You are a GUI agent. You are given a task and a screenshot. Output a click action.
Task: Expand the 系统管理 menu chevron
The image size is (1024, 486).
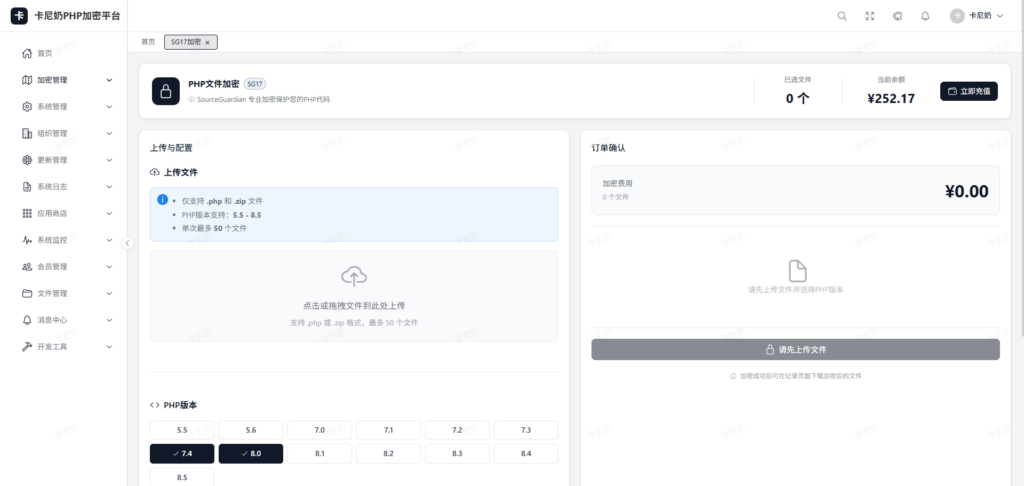point(109,106)
